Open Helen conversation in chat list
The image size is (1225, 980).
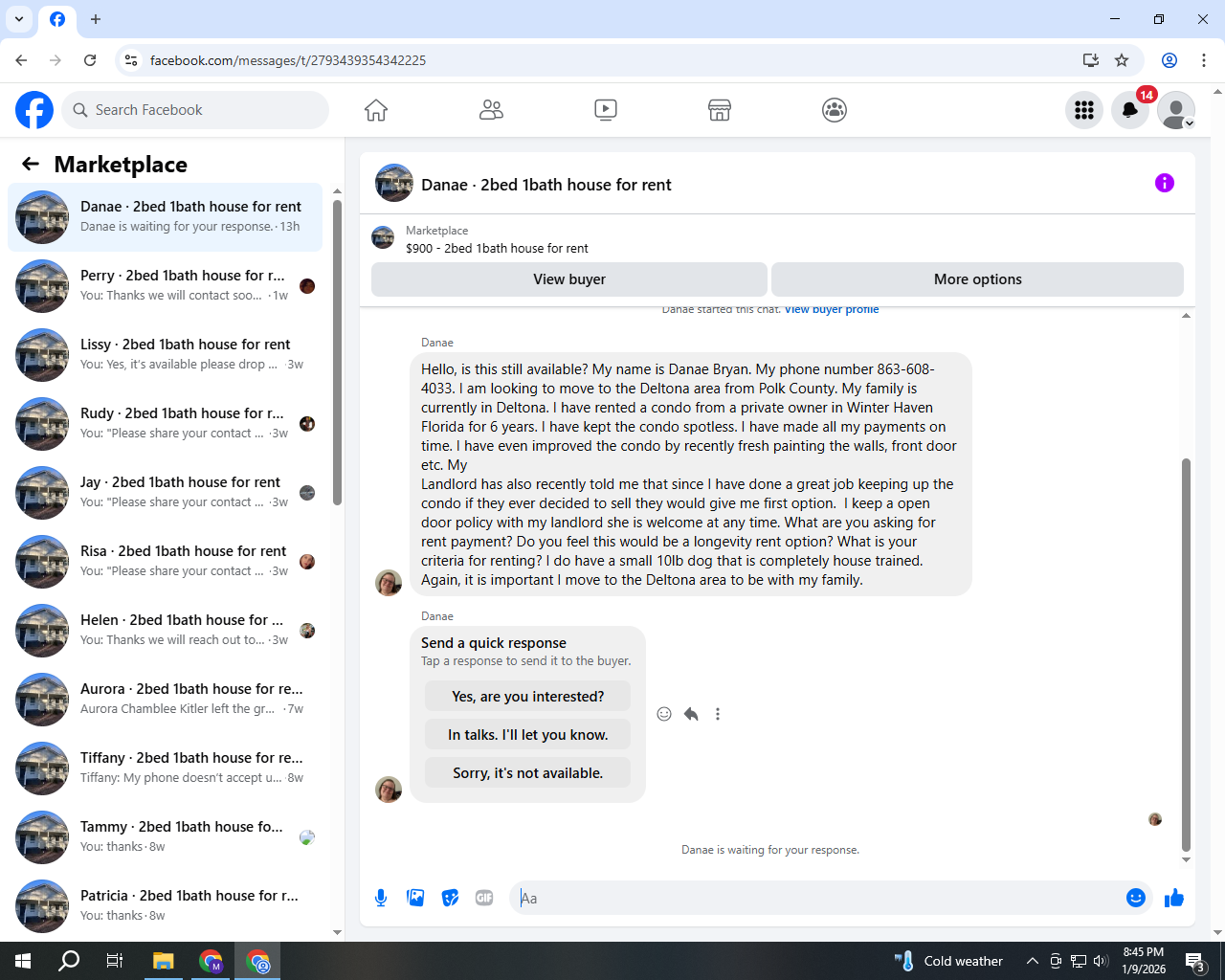(x=165, y=631)
